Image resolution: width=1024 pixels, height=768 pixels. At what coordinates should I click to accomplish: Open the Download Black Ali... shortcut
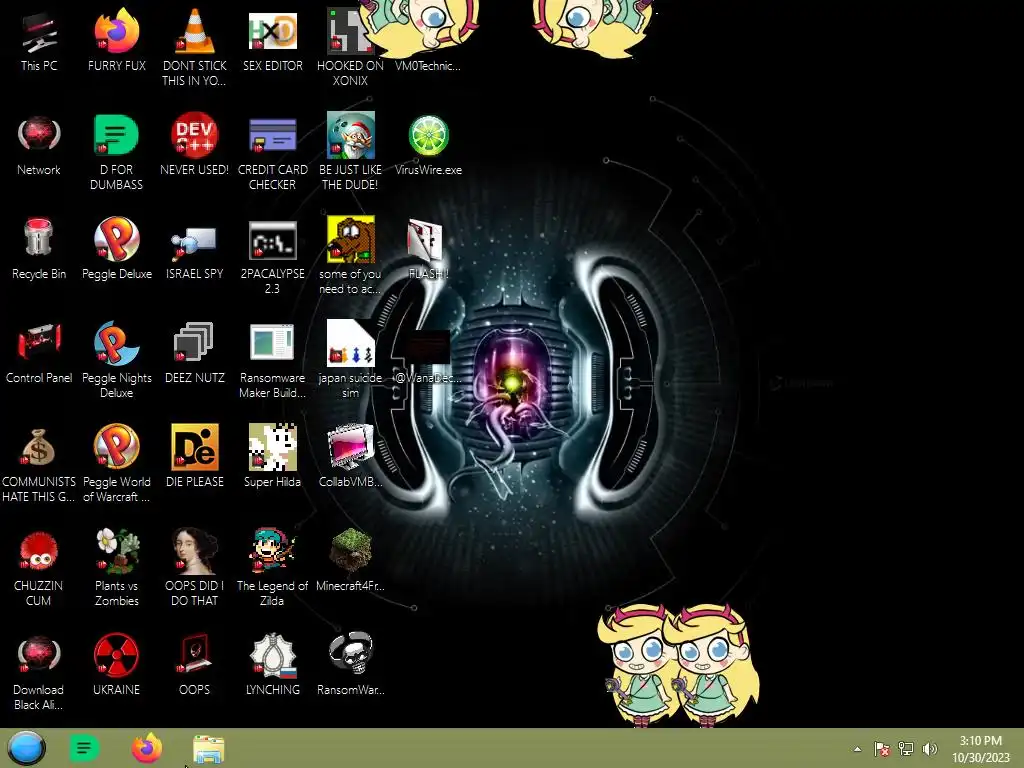coord(39,654)
